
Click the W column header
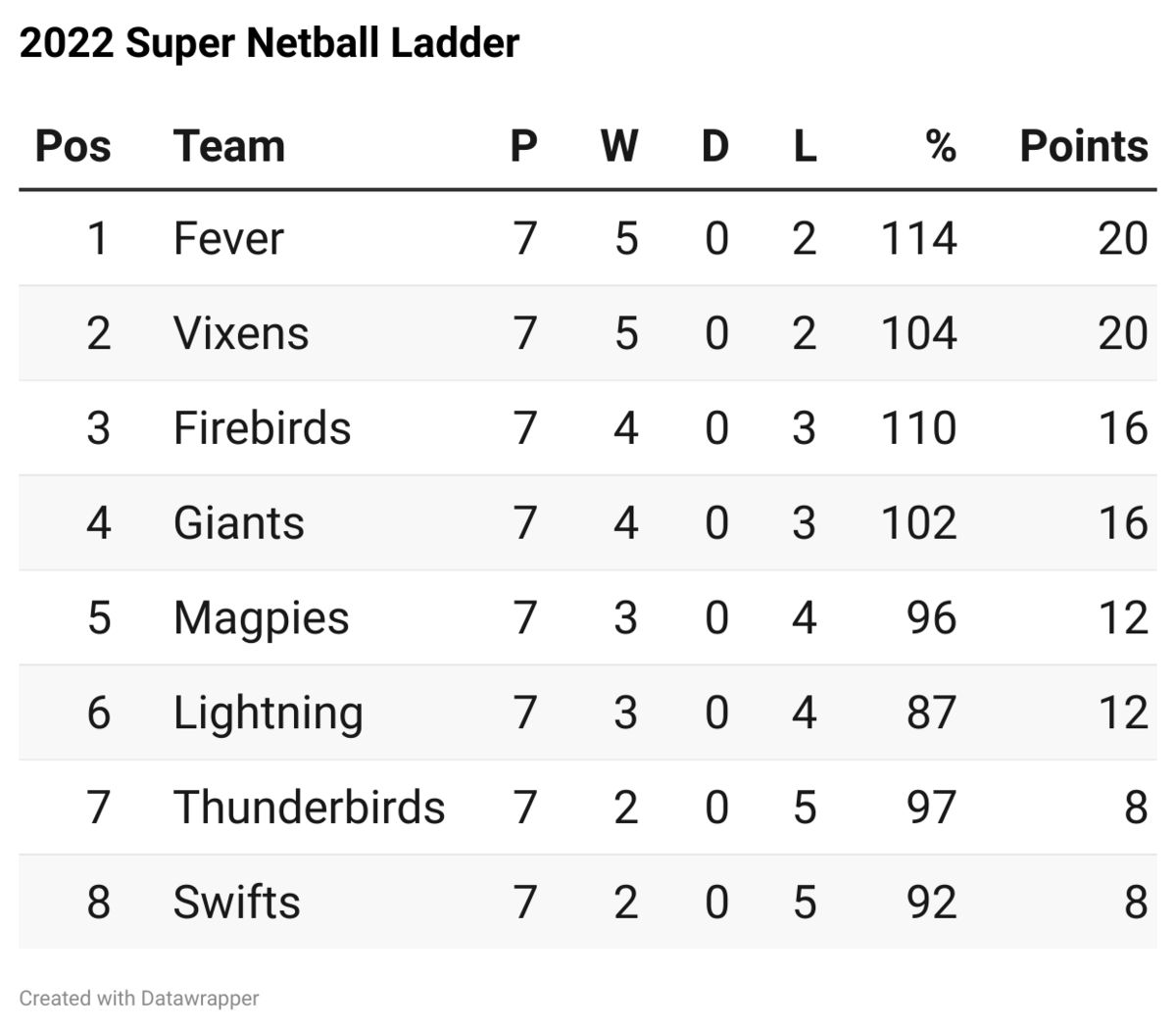click(x=619, y=146)
